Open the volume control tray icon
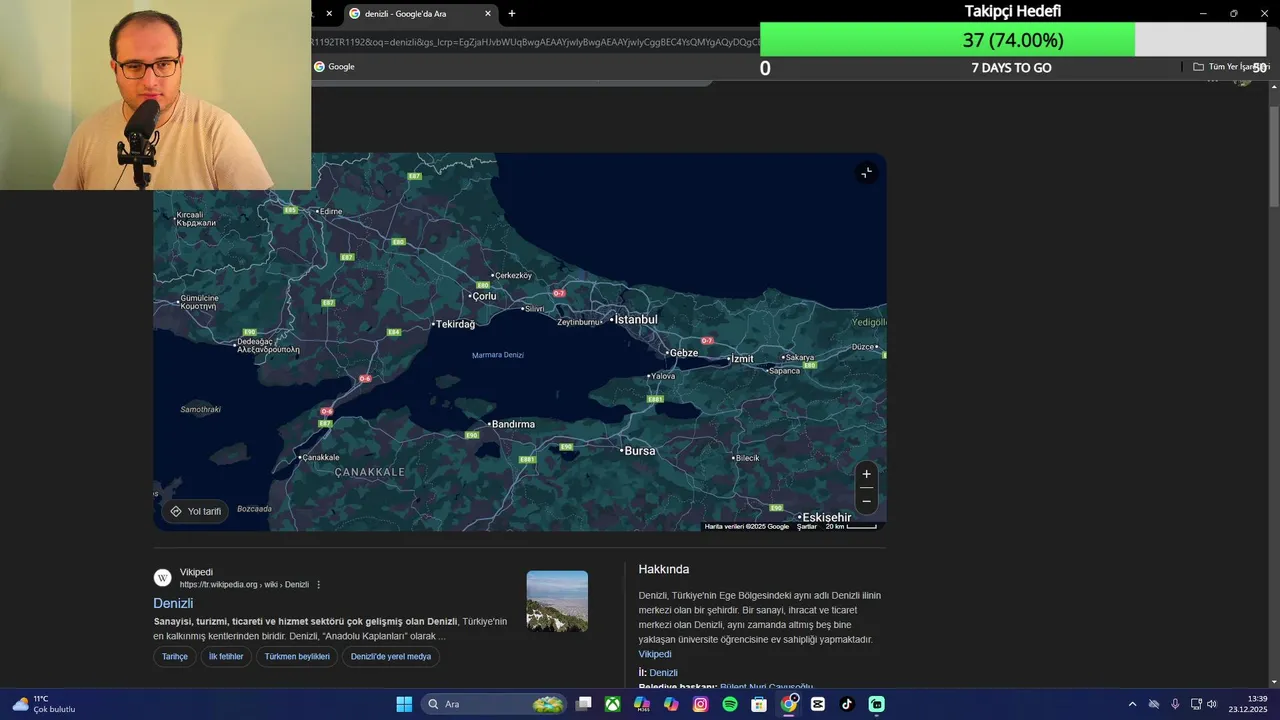 pos(1212,704)
